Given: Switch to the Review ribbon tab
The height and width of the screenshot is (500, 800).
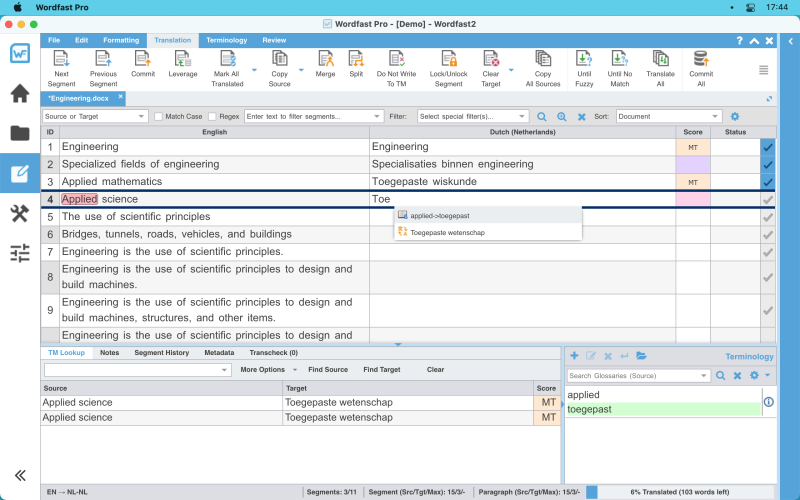Looking at the screenshot, I should [x=274, y=40].
